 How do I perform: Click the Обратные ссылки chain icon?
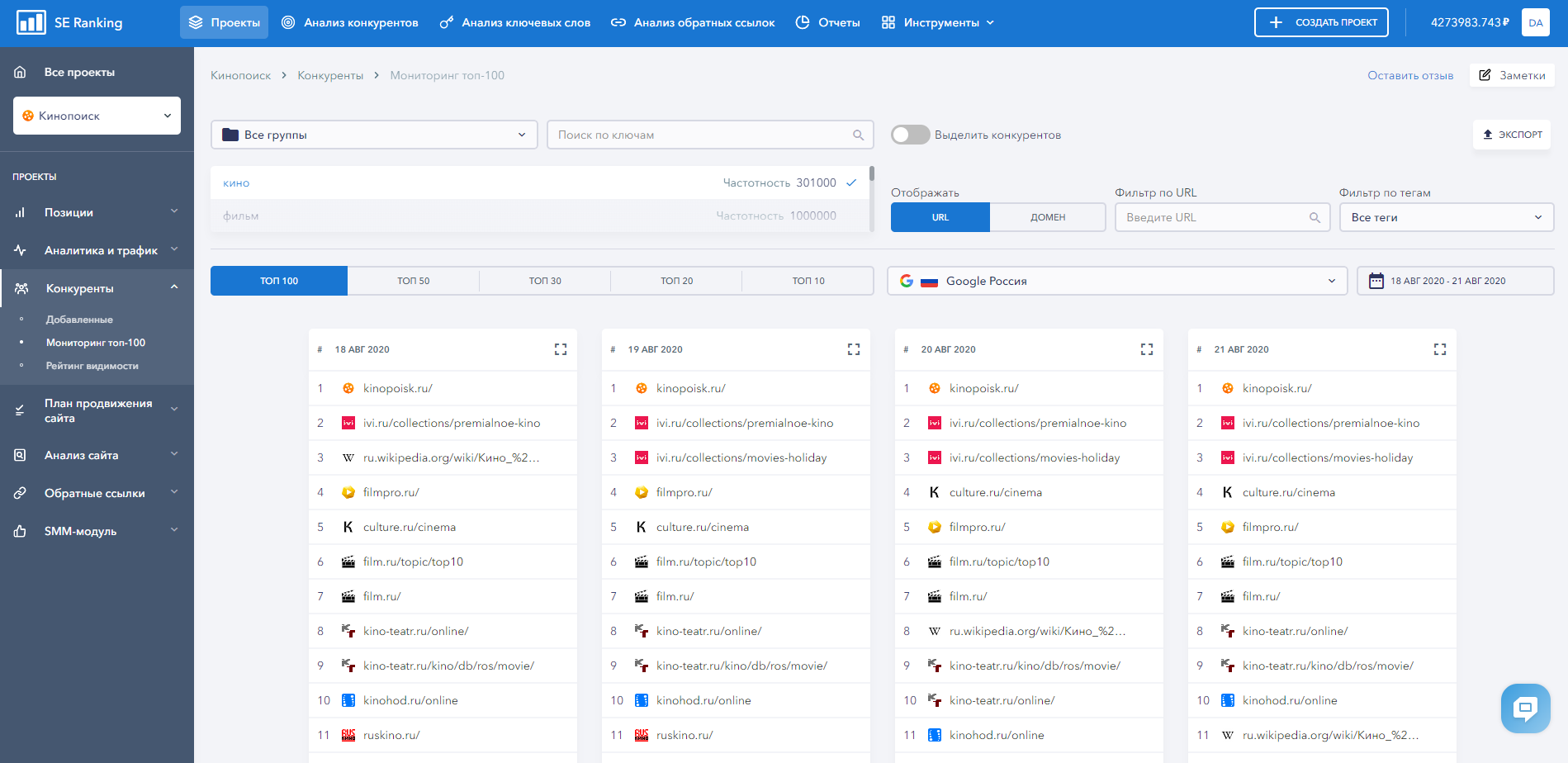click(20, 493)
